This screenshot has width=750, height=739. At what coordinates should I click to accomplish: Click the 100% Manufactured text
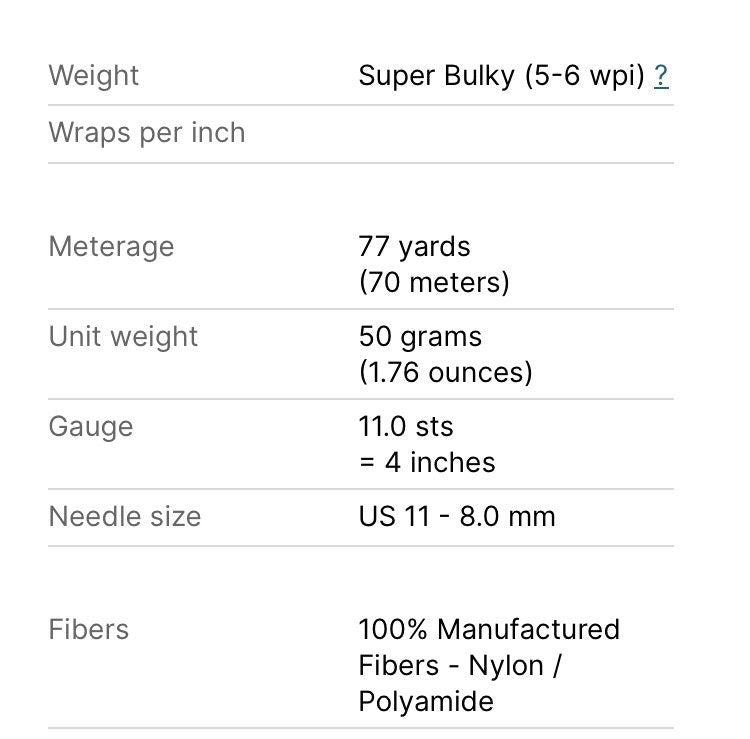[489, 630]
